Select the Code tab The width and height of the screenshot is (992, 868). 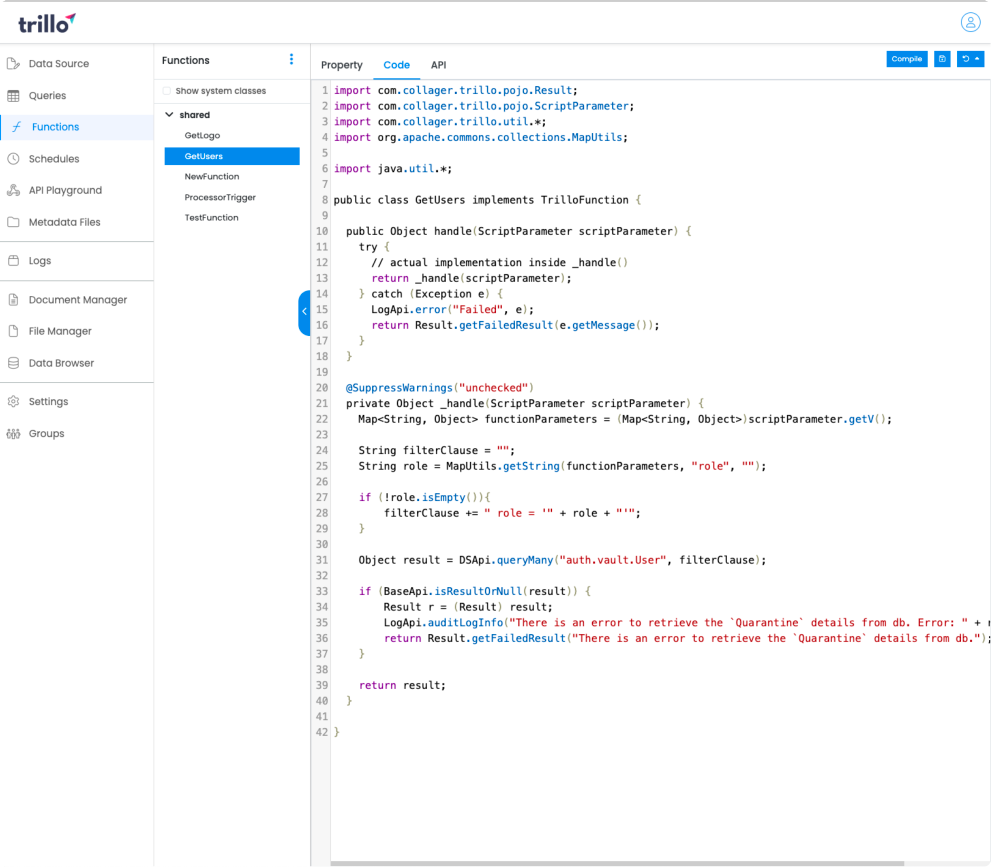(x=397, y=65)
